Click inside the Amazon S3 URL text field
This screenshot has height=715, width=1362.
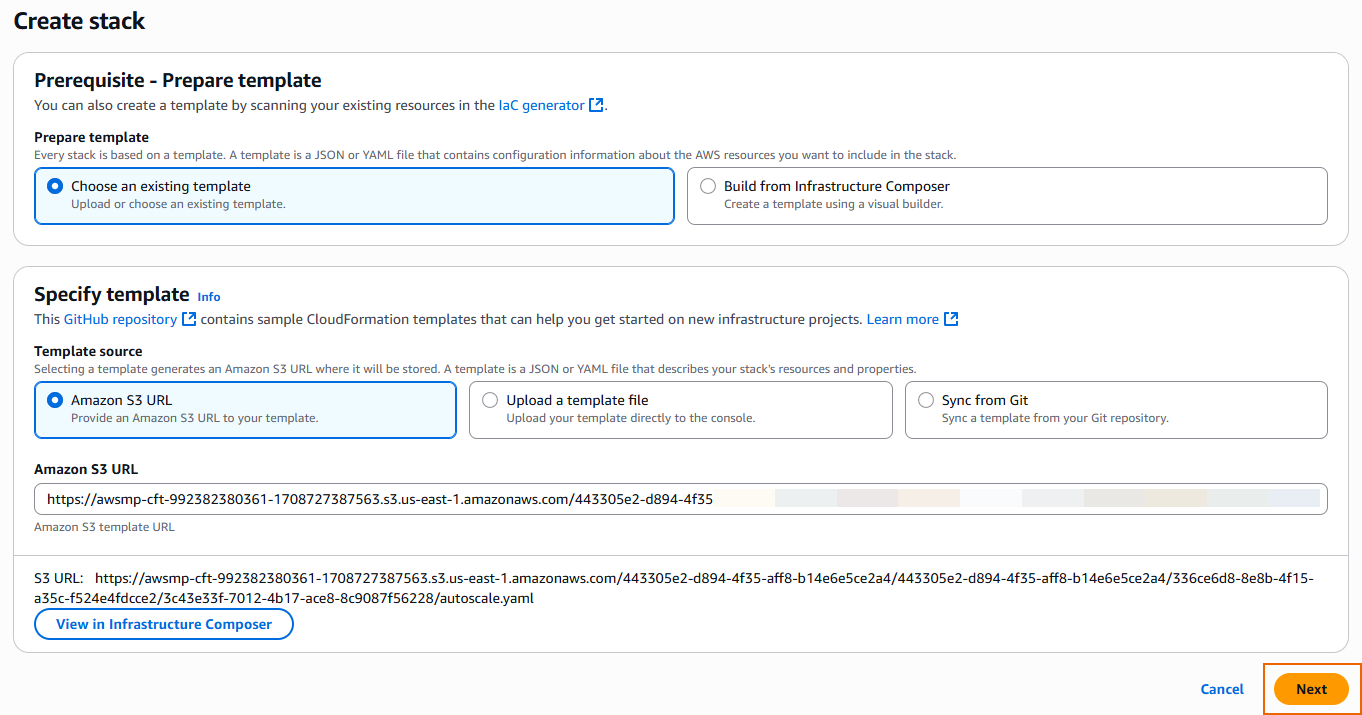point(680,499)
